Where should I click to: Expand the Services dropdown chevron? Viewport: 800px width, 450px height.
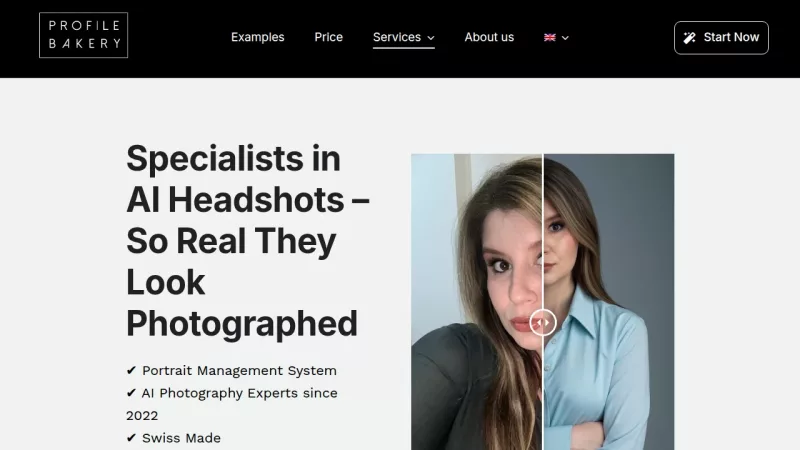pyautogui.click(x=431, y=38)
